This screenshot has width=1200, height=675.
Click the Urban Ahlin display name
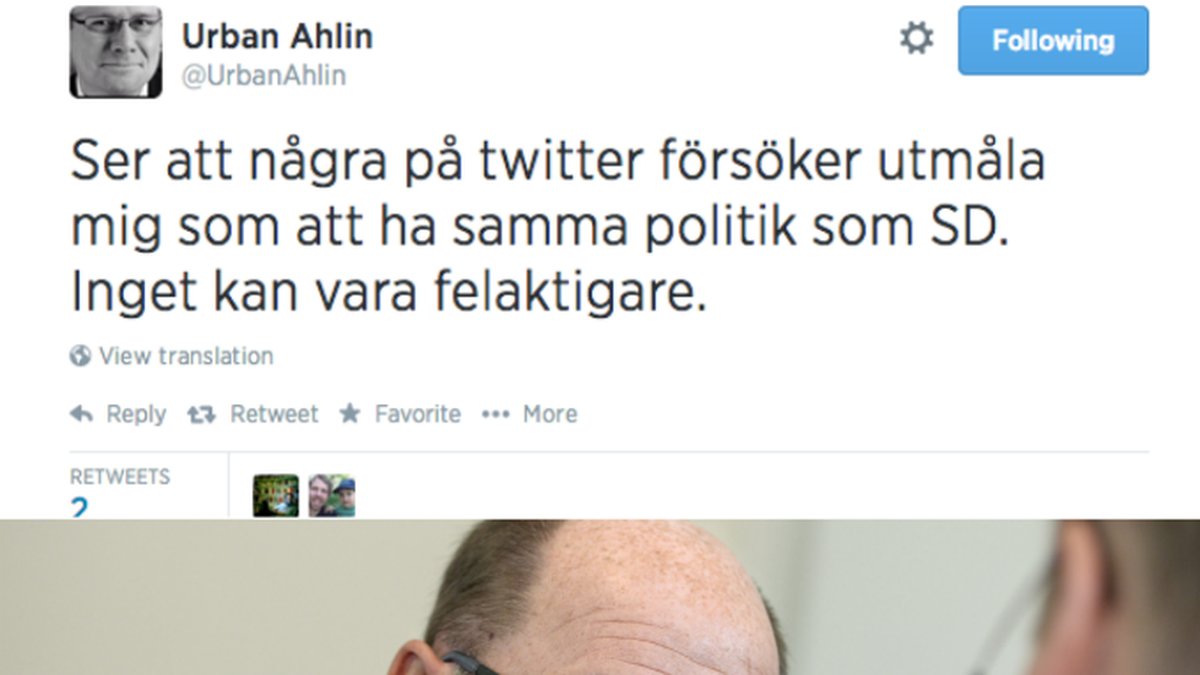(277, 37)
